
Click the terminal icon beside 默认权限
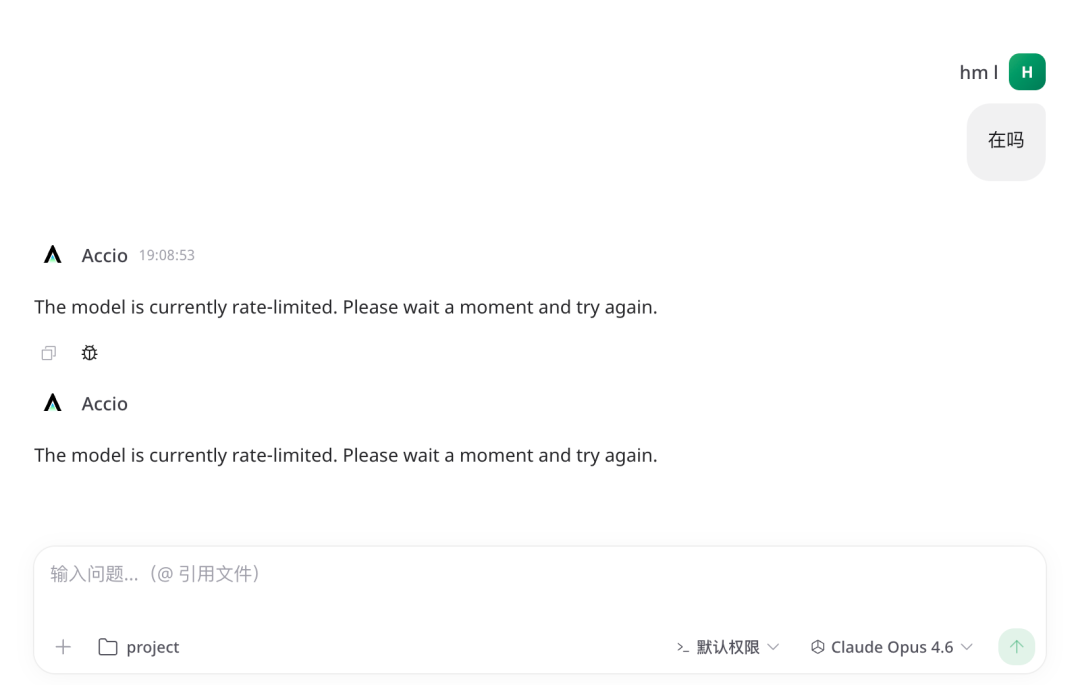683,647
